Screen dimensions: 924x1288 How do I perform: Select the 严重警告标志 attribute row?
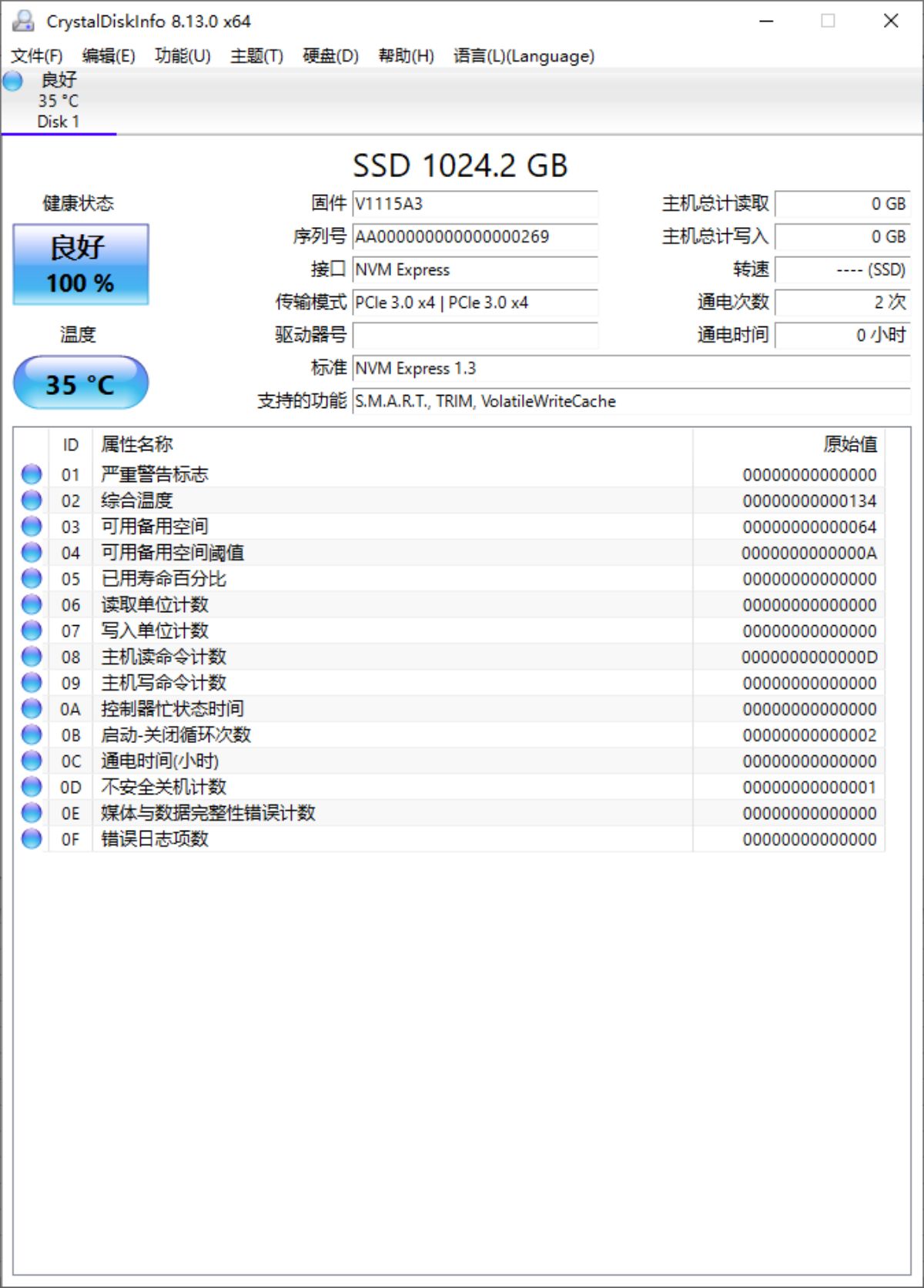tap(450, 474)
